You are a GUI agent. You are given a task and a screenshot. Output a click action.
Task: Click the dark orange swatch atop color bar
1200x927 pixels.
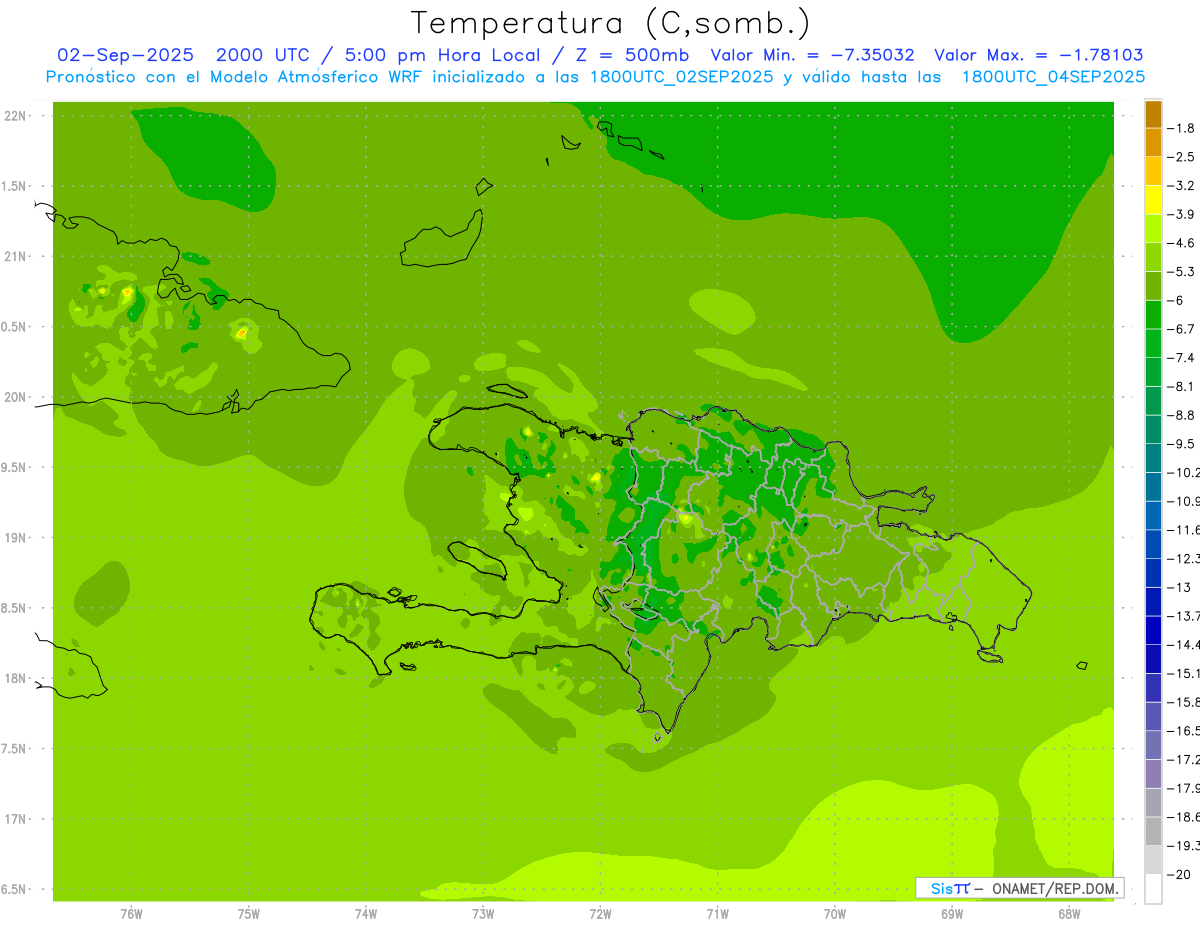1153,114
